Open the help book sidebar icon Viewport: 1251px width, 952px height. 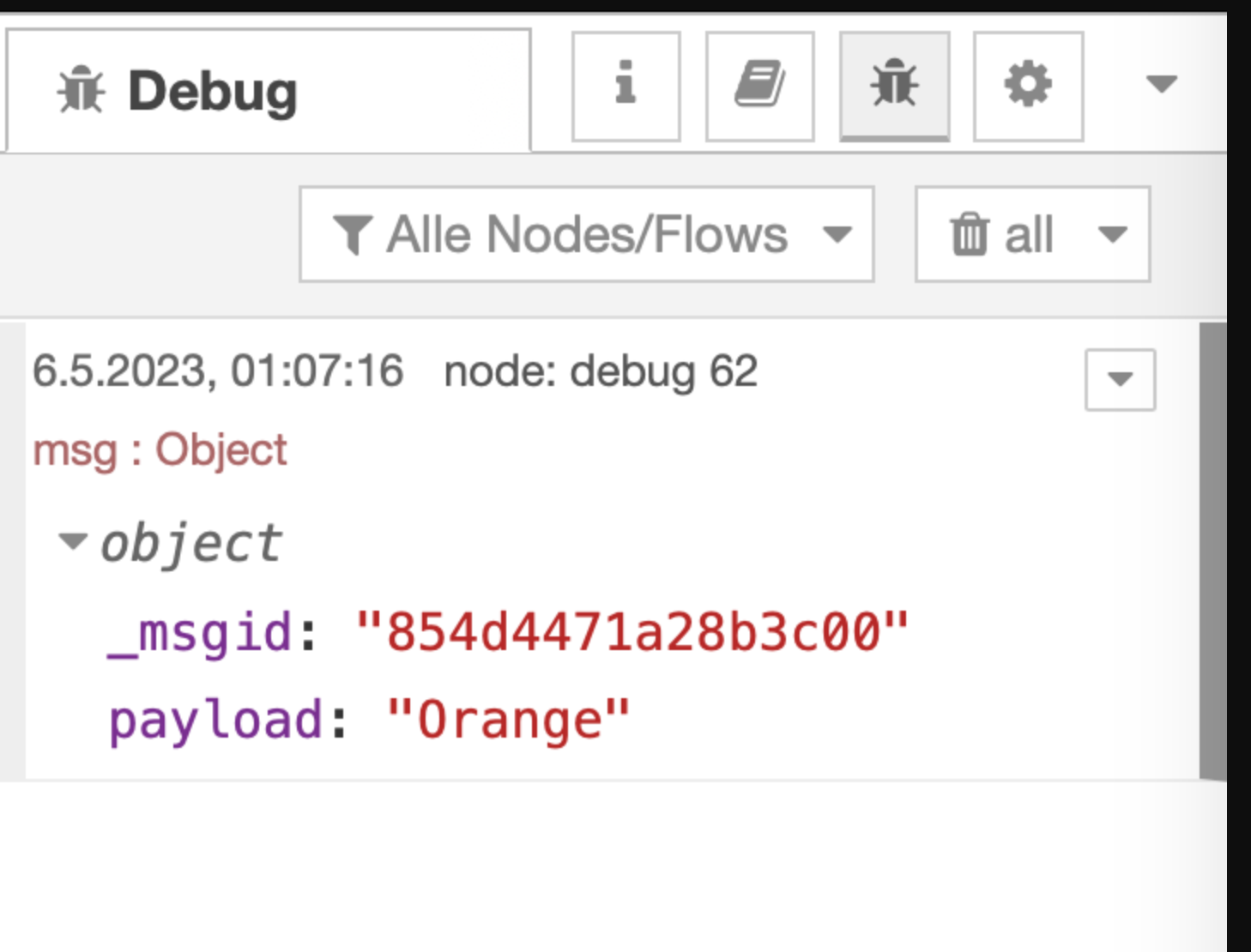point(759,87)
